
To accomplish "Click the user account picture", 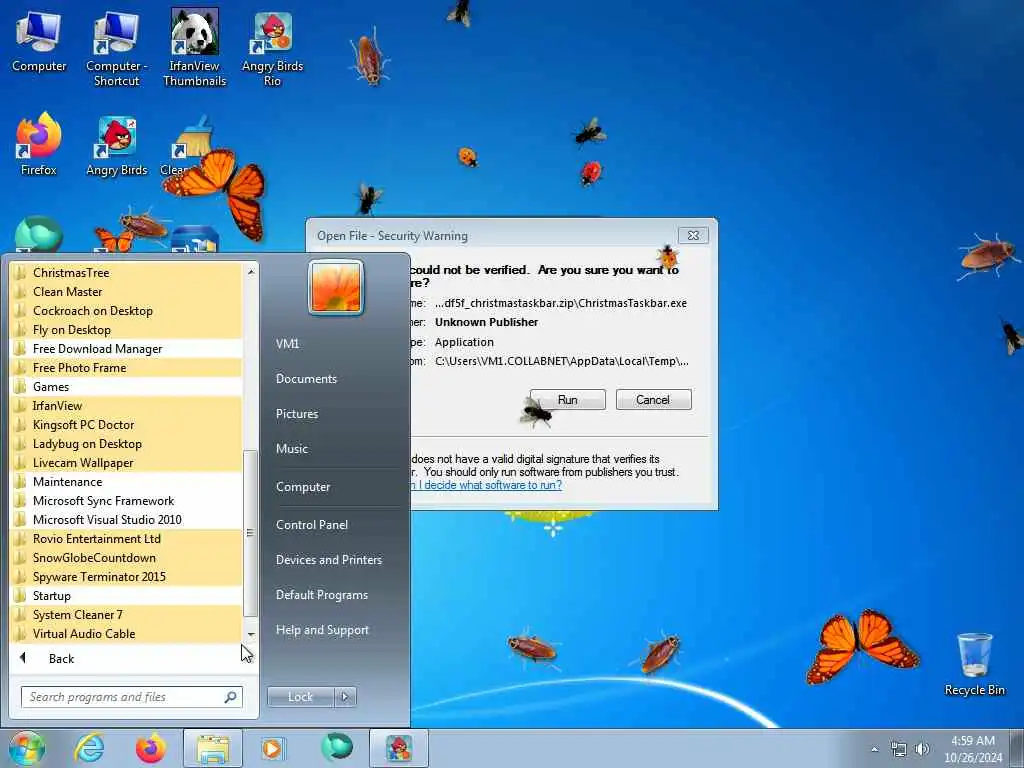I will [x=336, y=287].
